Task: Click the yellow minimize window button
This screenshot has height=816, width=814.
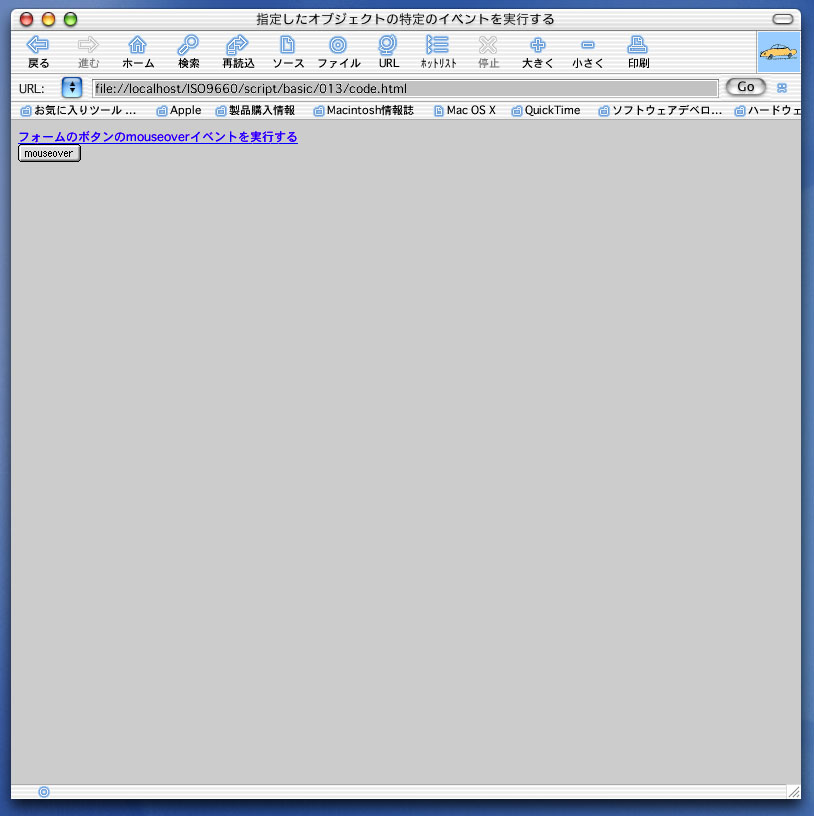Action: (48, 19)
